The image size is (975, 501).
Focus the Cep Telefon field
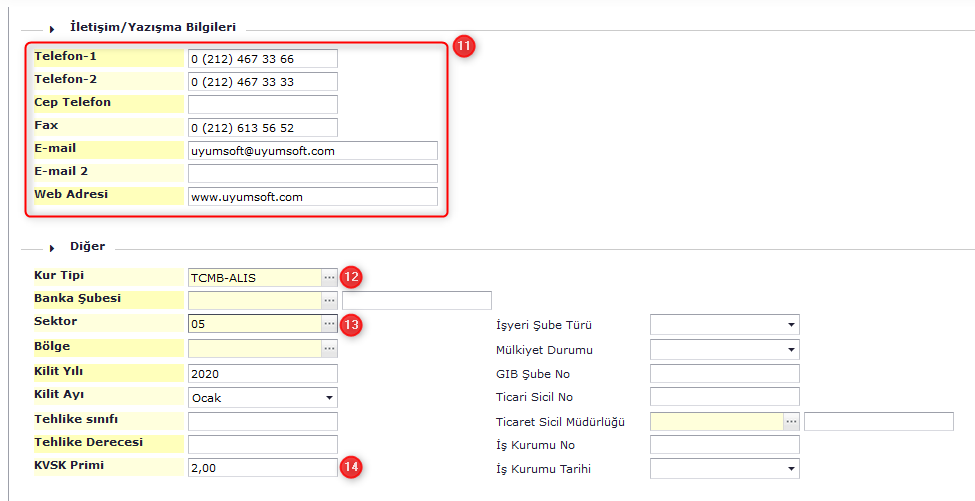pos(262,104)
